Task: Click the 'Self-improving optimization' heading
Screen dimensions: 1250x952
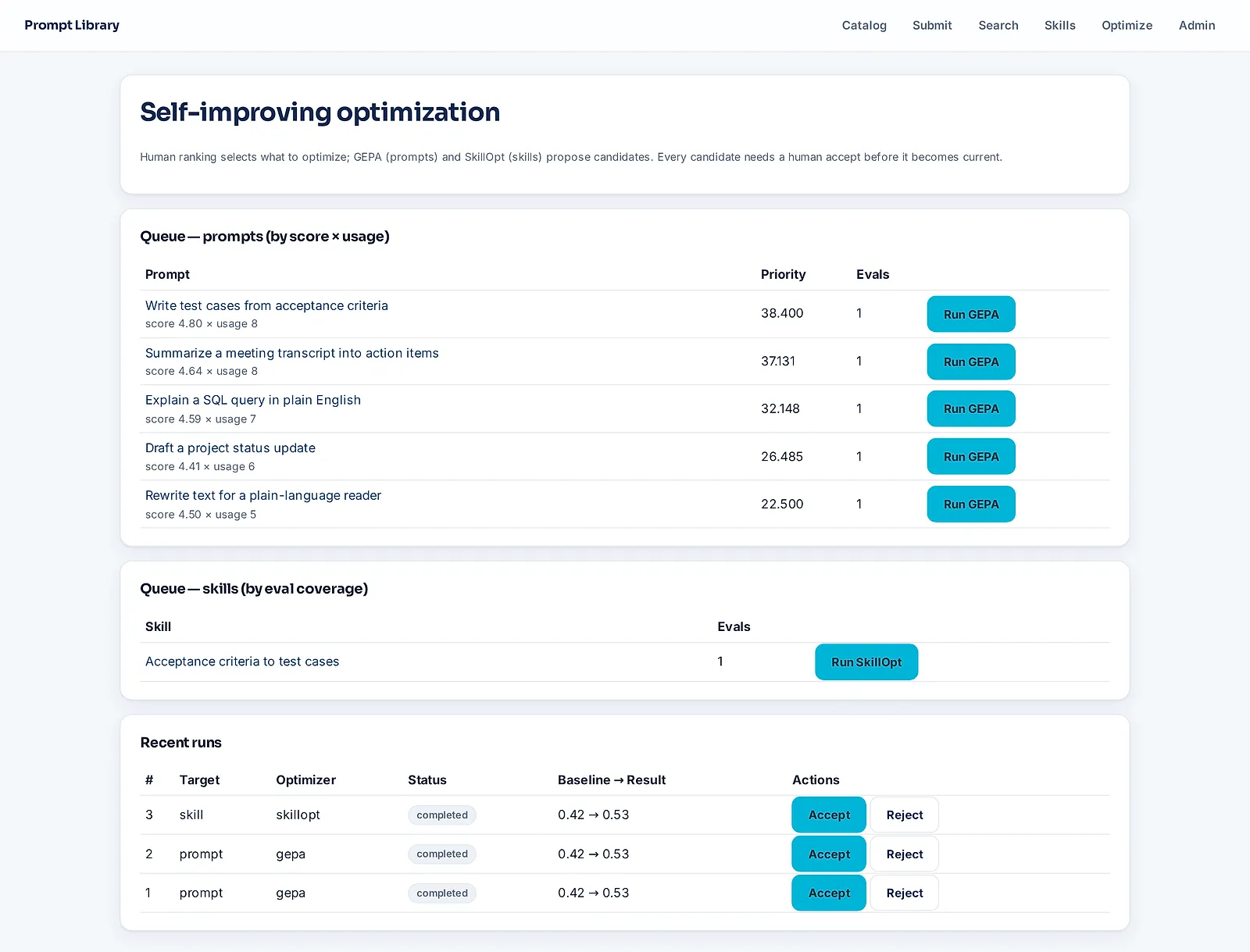Action: tap(320, 112)
